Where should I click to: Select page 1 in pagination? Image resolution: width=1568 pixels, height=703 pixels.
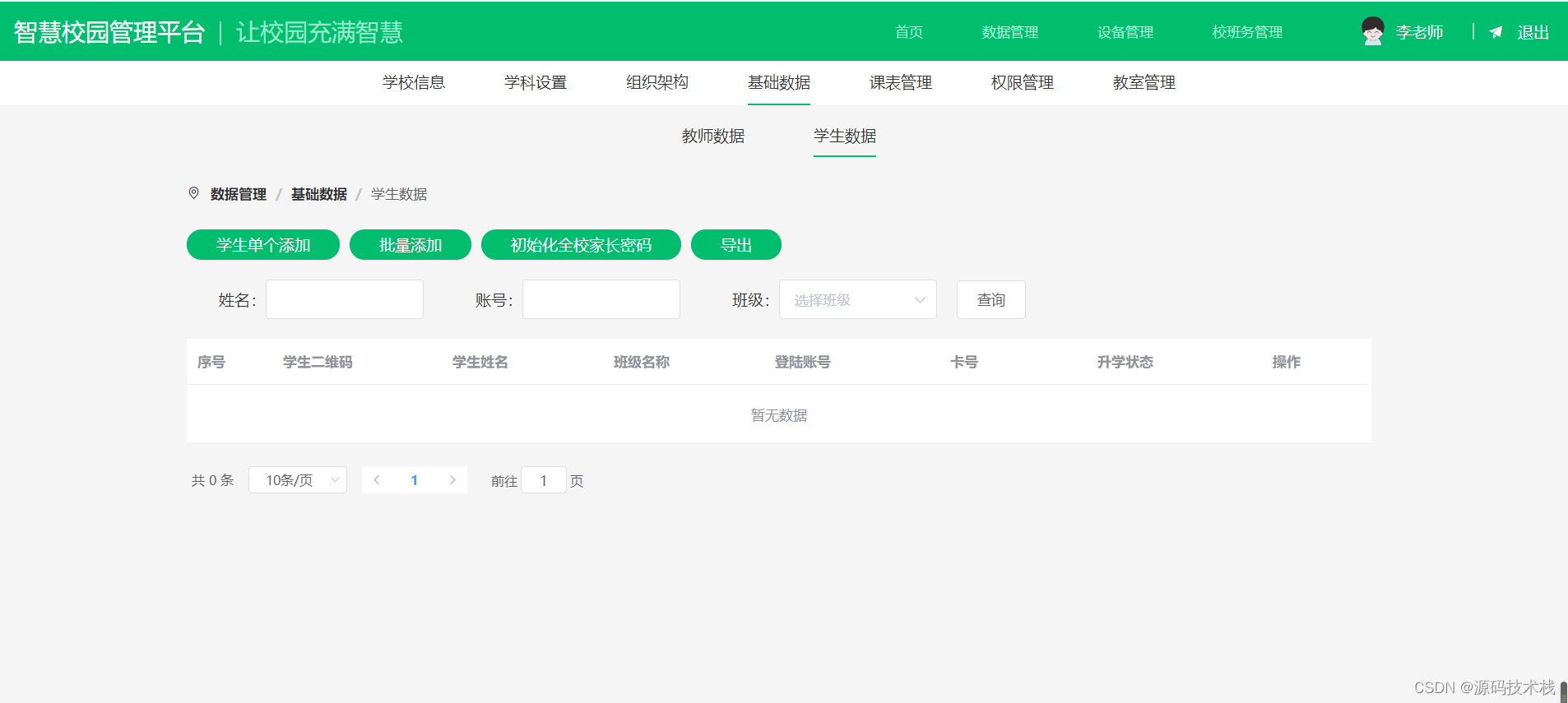pyautogui.click(x=415, y=480)
